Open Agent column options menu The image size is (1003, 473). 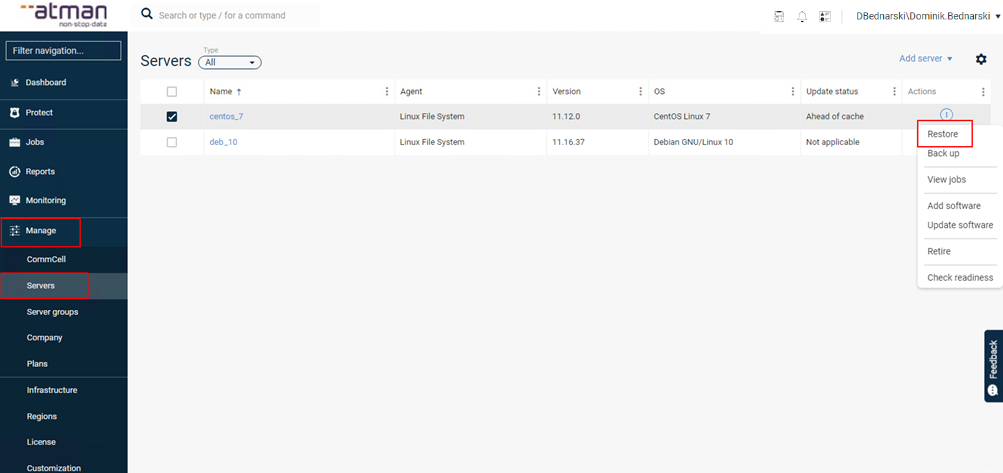point(539,92)
